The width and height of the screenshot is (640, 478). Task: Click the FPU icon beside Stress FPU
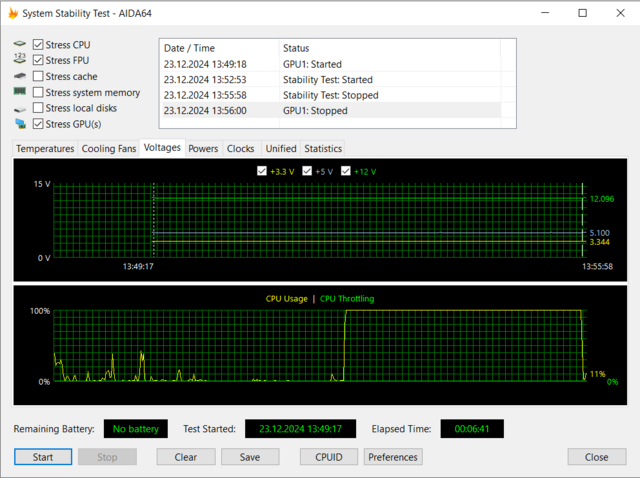click(20, 60)
